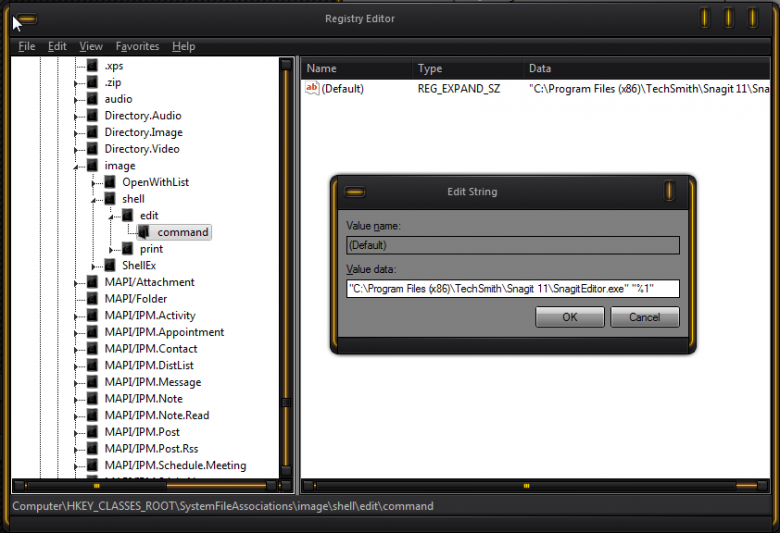Expand the audio key
This screenshot has width=780, height=533.
[76, 101]
